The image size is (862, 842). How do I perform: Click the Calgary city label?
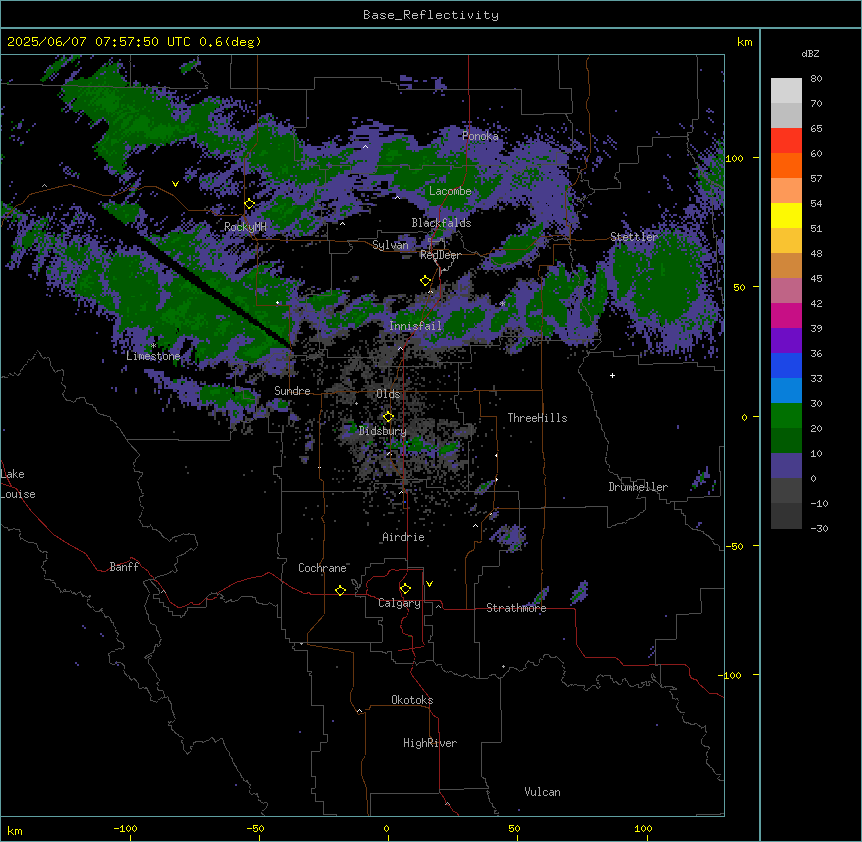(399, 603)
